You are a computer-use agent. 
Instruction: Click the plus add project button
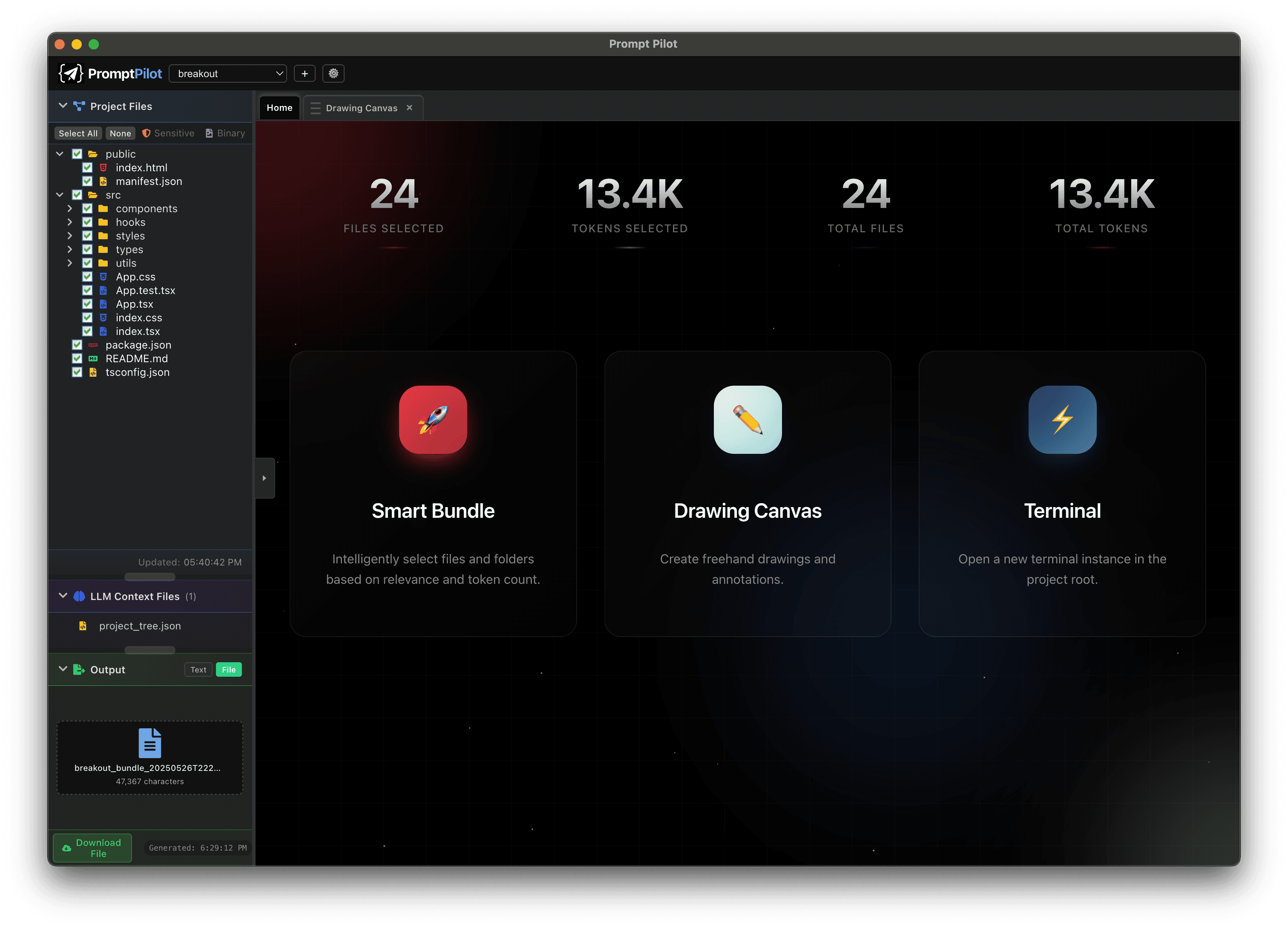(305, 73)
